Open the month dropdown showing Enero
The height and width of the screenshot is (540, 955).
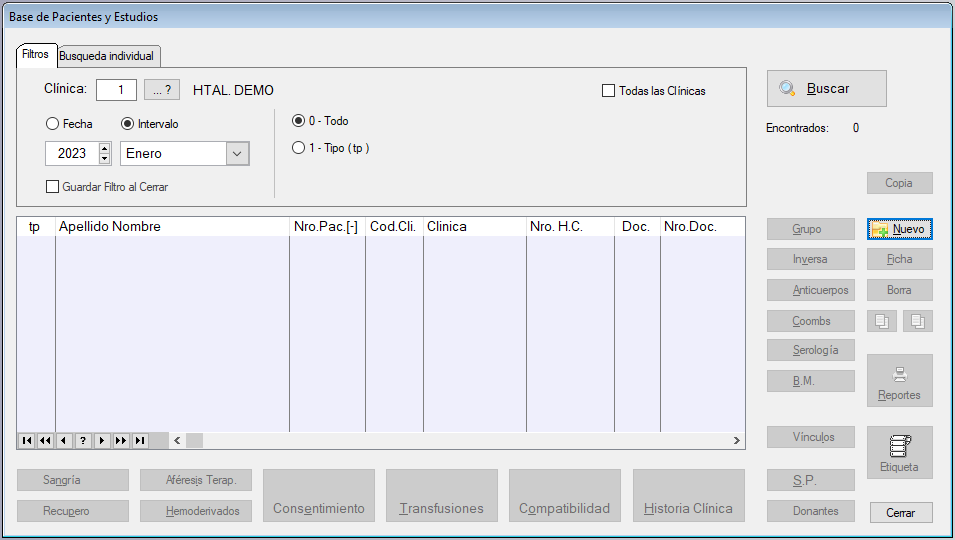(237, 154)
